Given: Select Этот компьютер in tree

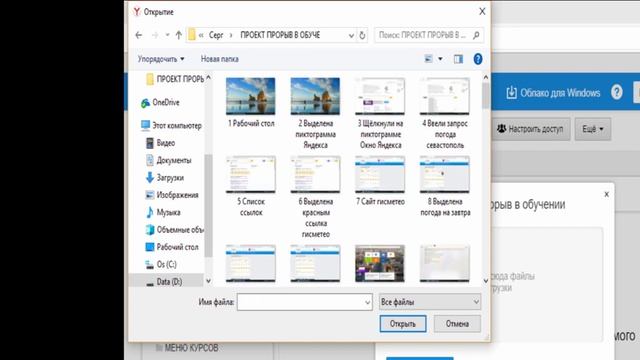Looking at the screenshot, I should click(x=171, y=126).
